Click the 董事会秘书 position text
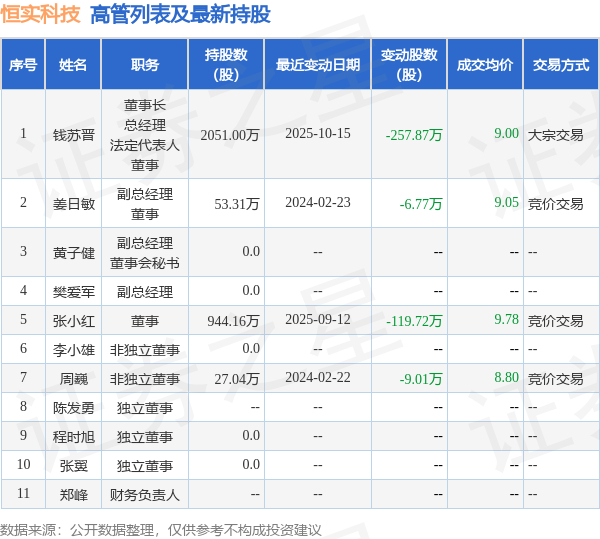This screenshot has height=539, width=600. 145,263
